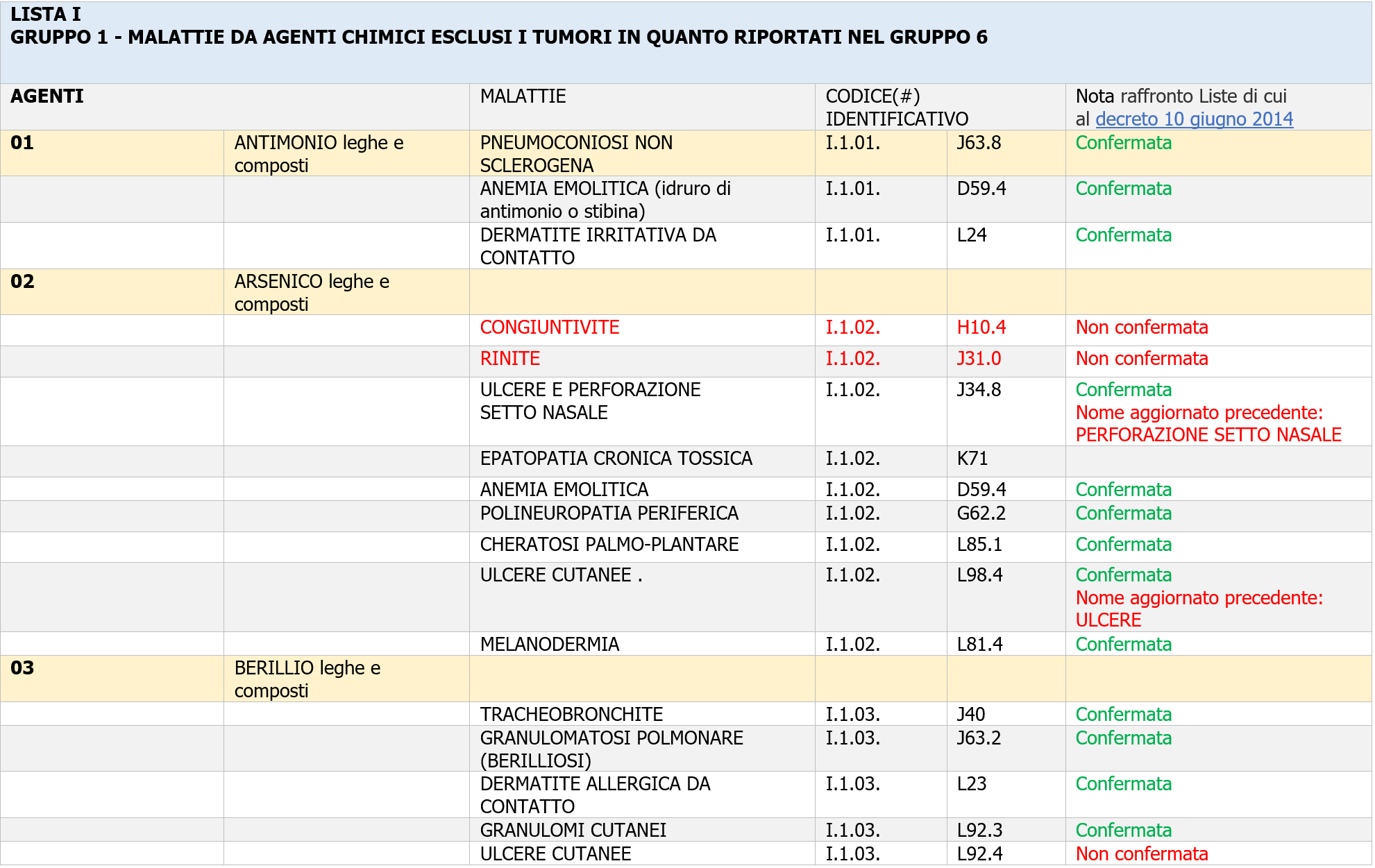
Task: Click the TRACHEOBRONCHITE row entry
Action: pyautogui.click(x=571, y=715)
